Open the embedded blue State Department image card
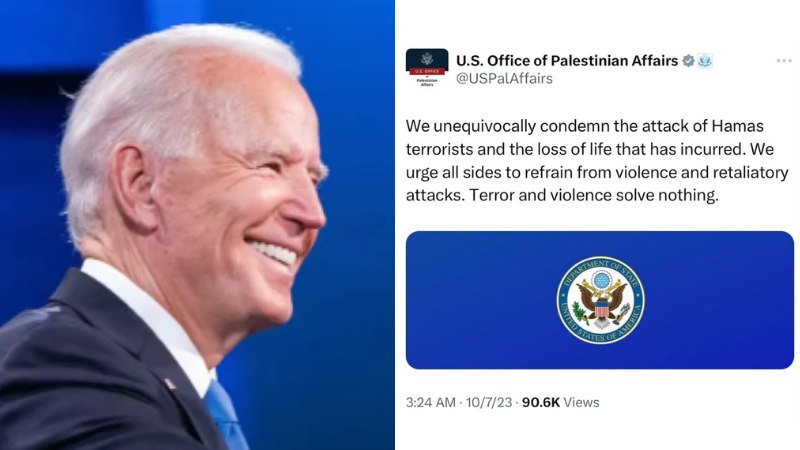This screenshot has width=800, height=450. point(600,300)
